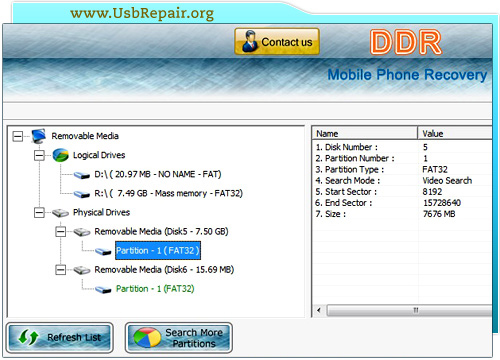The image size is (500, 360).
Task: Select R:\ 7.49 GB Mass memory drive
Action: (168, 193)
